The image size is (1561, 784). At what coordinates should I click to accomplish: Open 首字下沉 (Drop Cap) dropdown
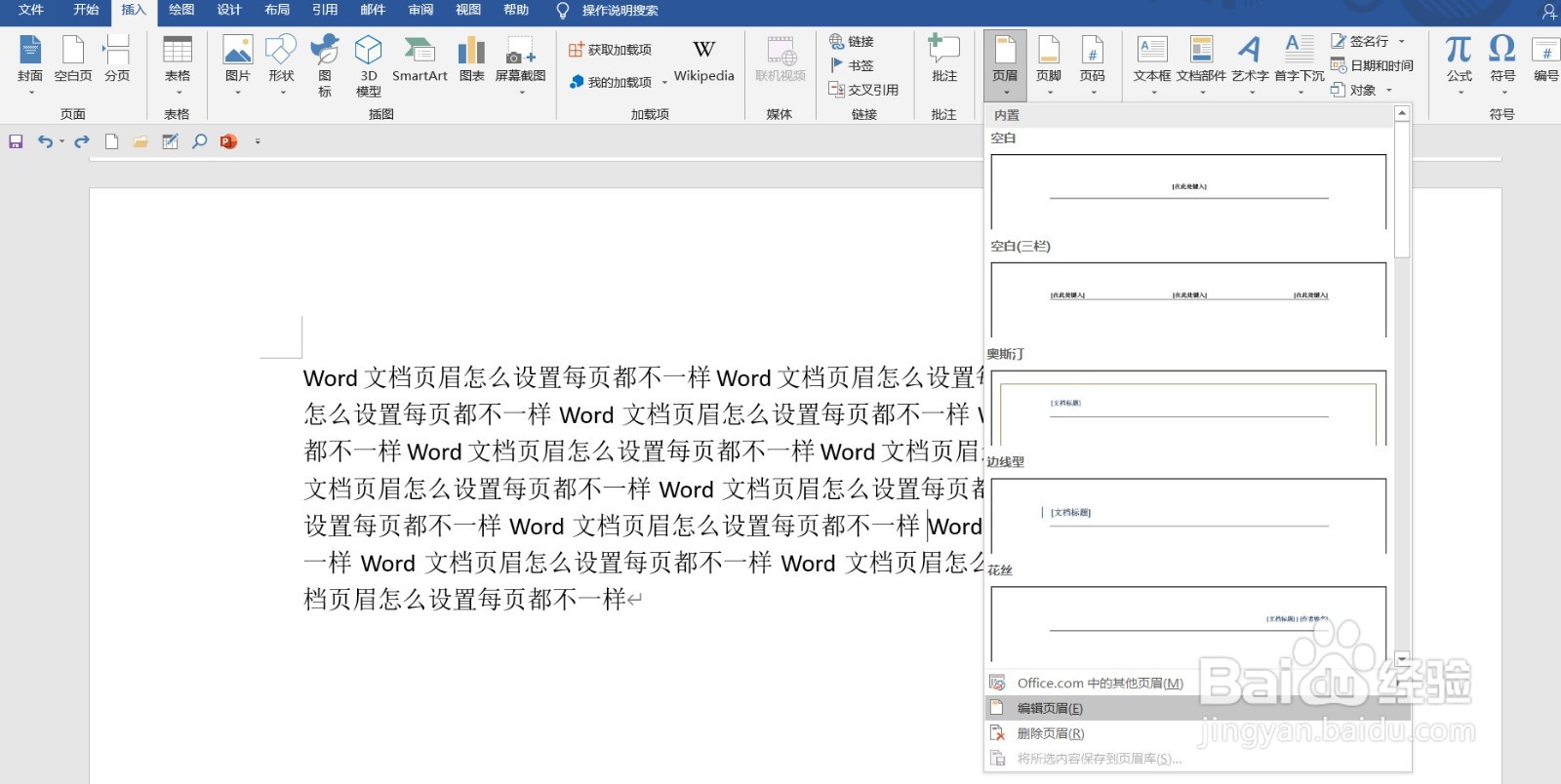tap(1300, 63)
